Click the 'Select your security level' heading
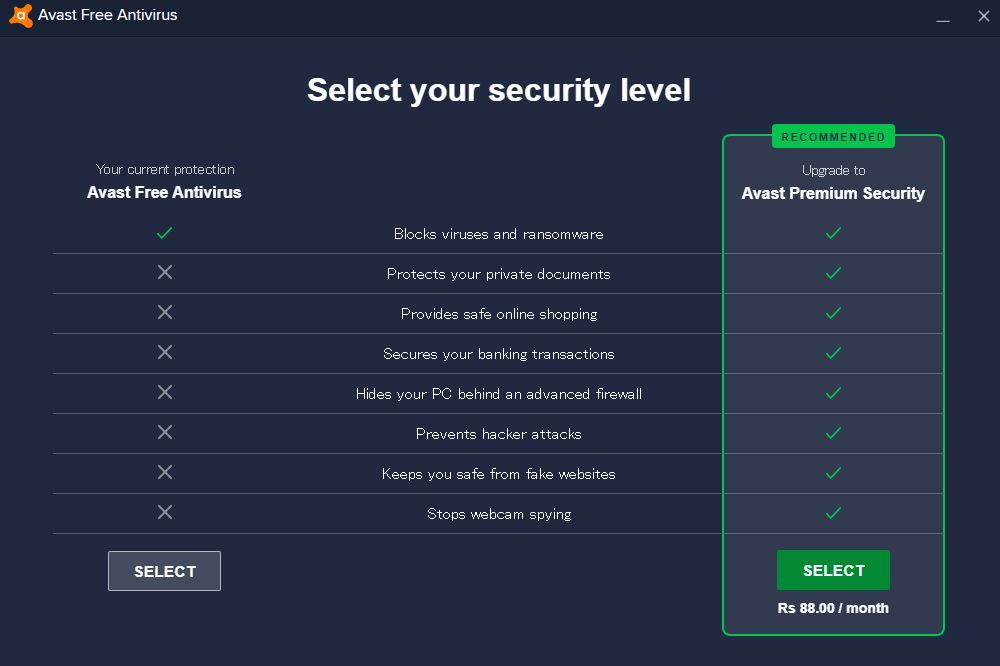The height and width of the screenshot is (666, 1000). [499, 90]
